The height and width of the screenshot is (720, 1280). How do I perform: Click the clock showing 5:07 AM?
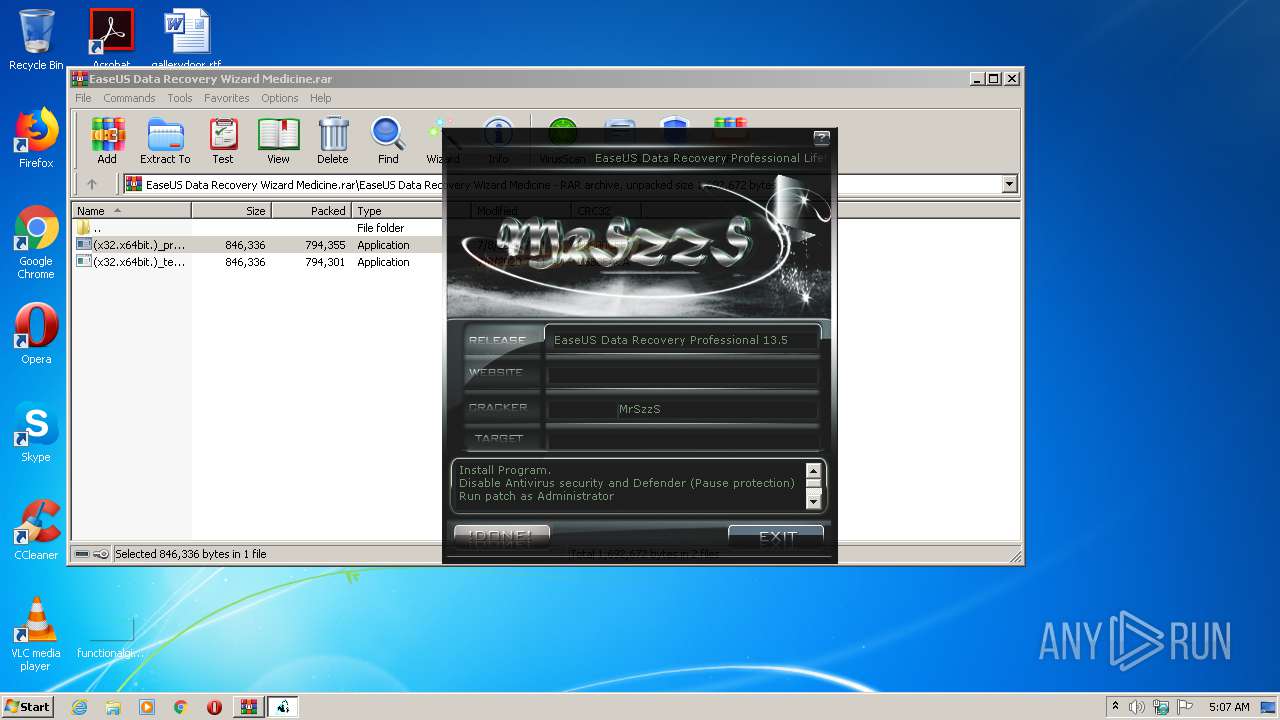pos(1229,707)
